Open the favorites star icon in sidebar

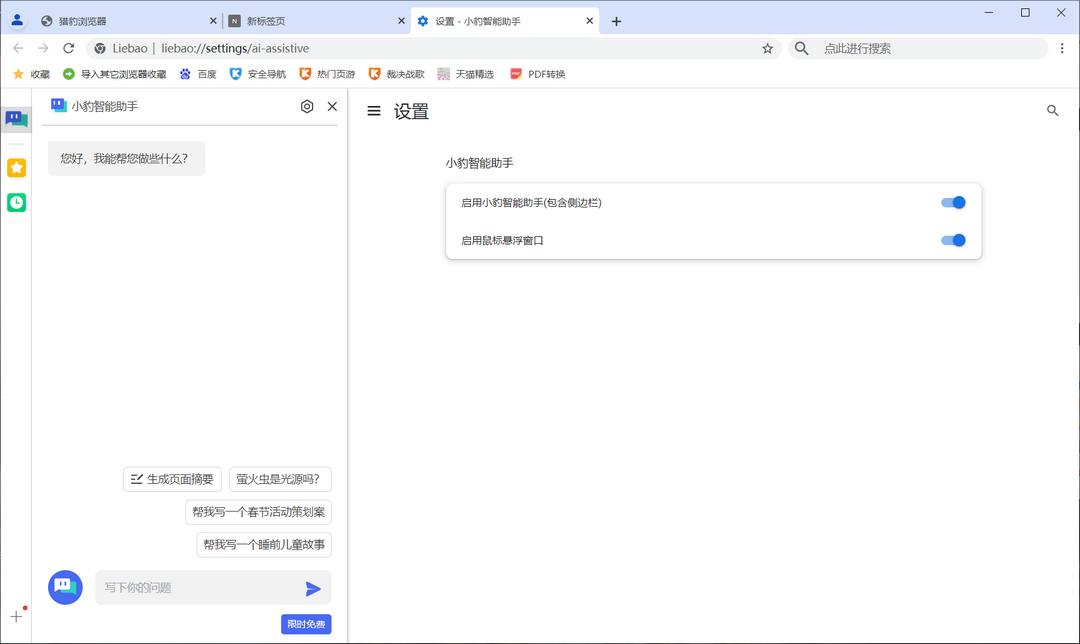pos(16,167)
